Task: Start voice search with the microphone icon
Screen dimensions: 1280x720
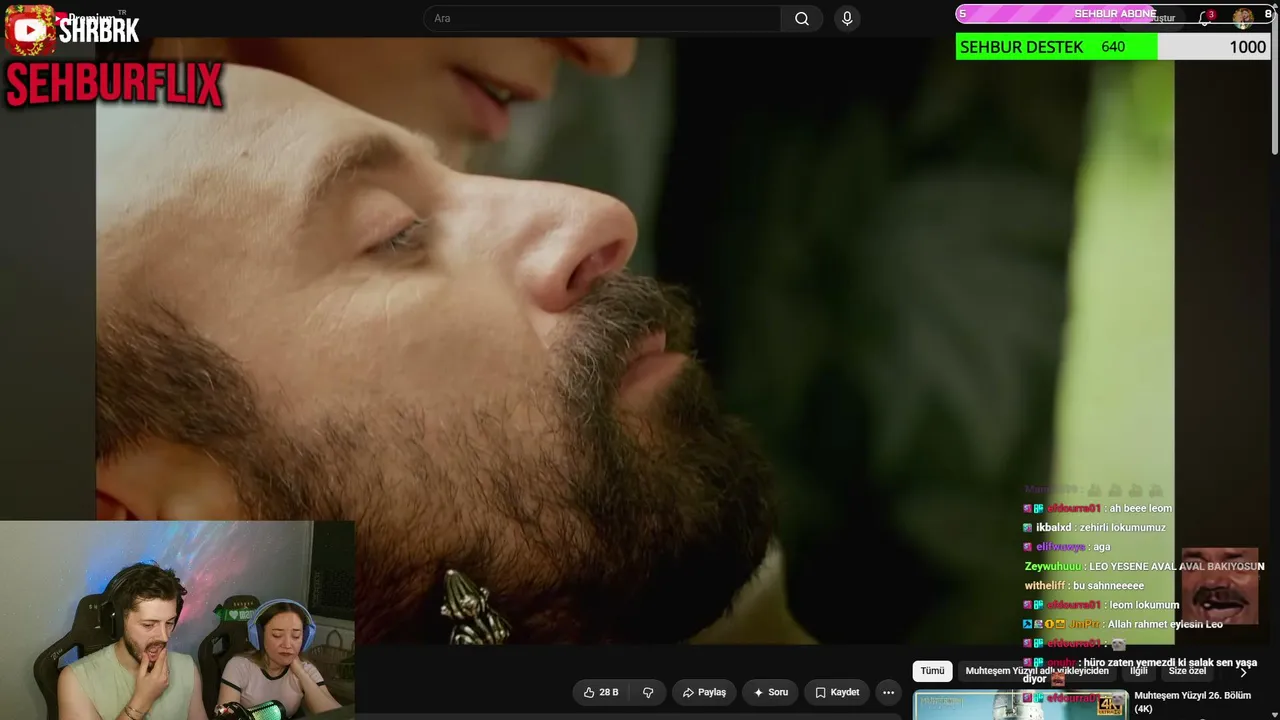Action: tap(847, 19)
